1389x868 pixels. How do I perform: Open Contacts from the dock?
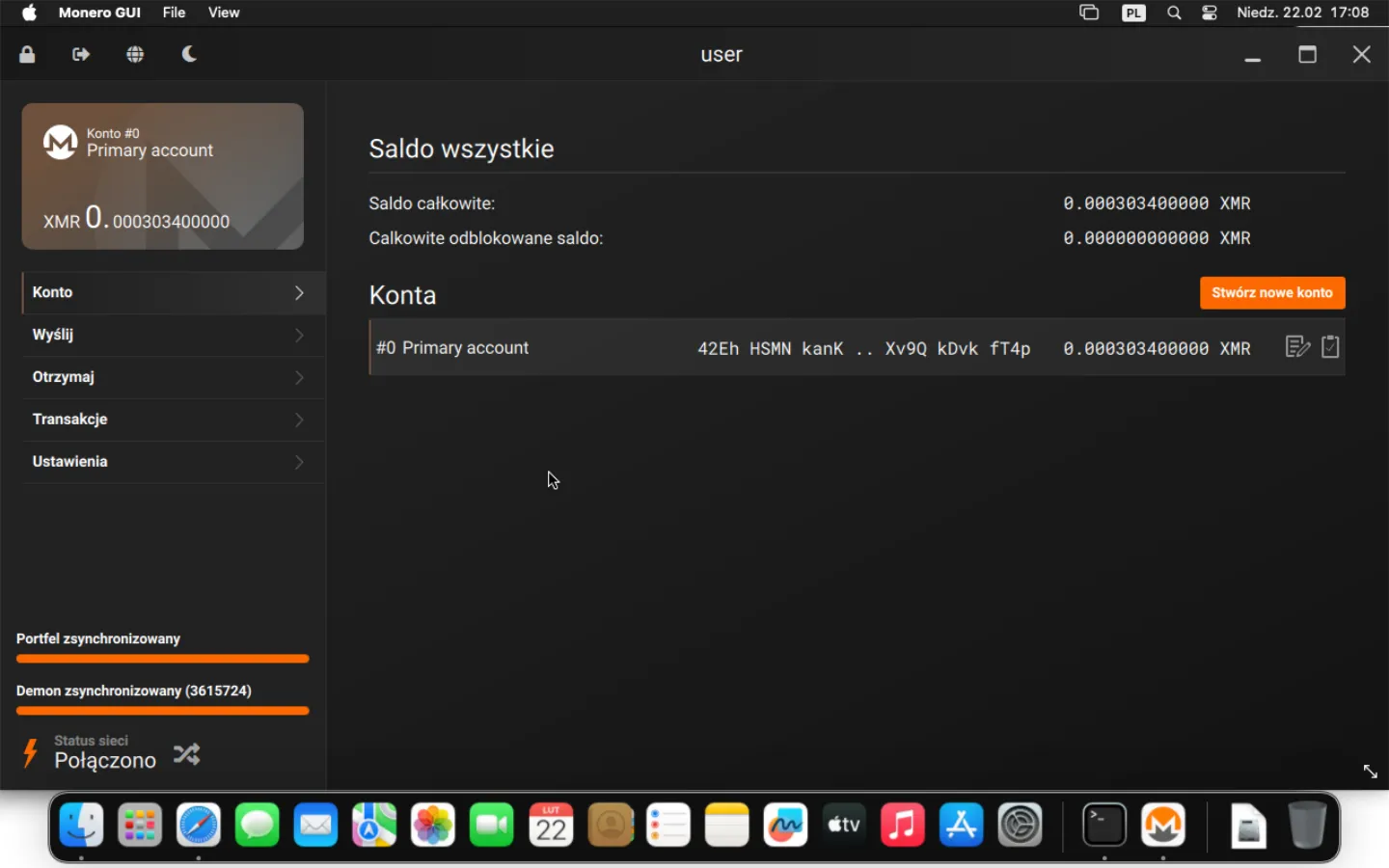610,826
